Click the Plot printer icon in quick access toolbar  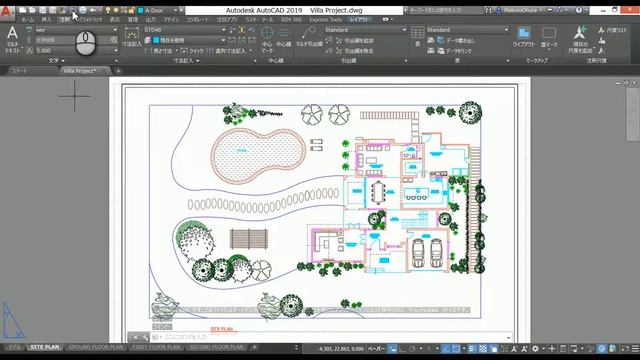coord(83,10)
